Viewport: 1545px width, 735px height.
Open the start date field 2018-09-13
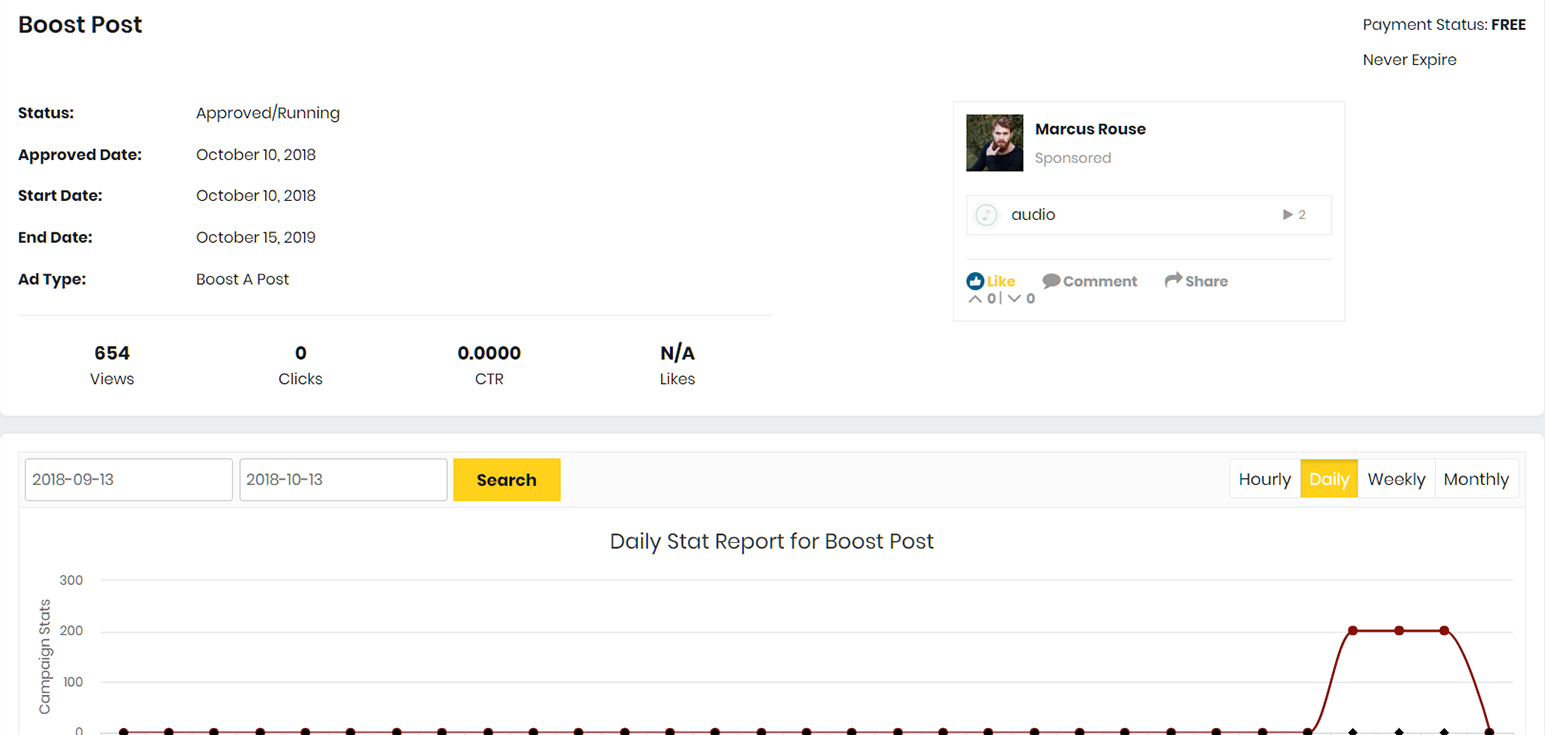click(x=129, y=480)
